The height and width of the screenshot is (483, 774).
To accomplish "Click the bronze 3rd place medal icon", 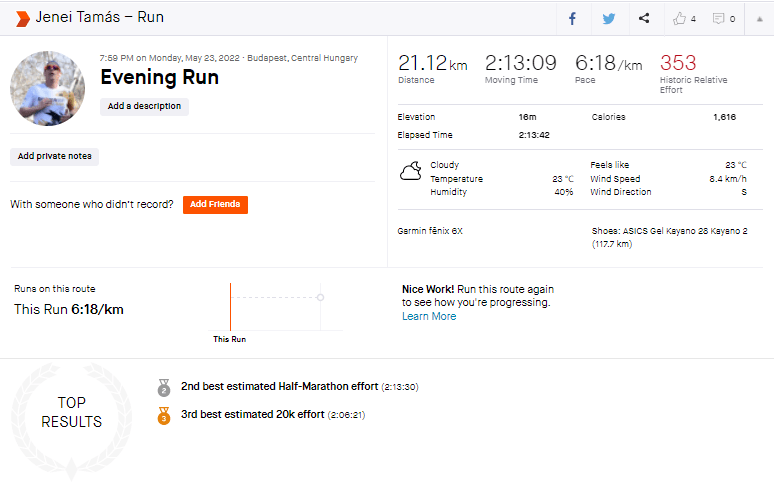I will (164, 415).
